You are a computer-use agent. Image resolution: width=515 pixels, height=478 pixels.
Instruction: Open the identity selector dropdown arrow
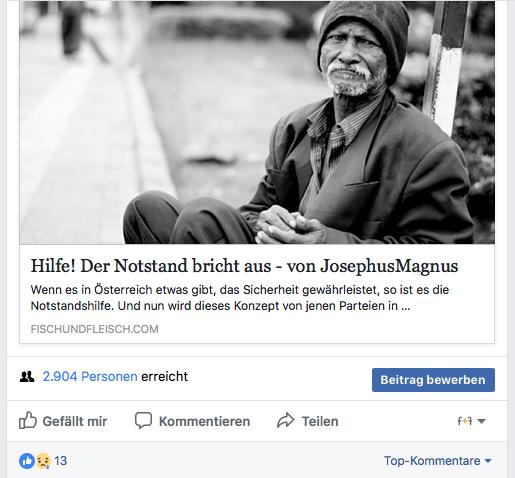[481, 421]
